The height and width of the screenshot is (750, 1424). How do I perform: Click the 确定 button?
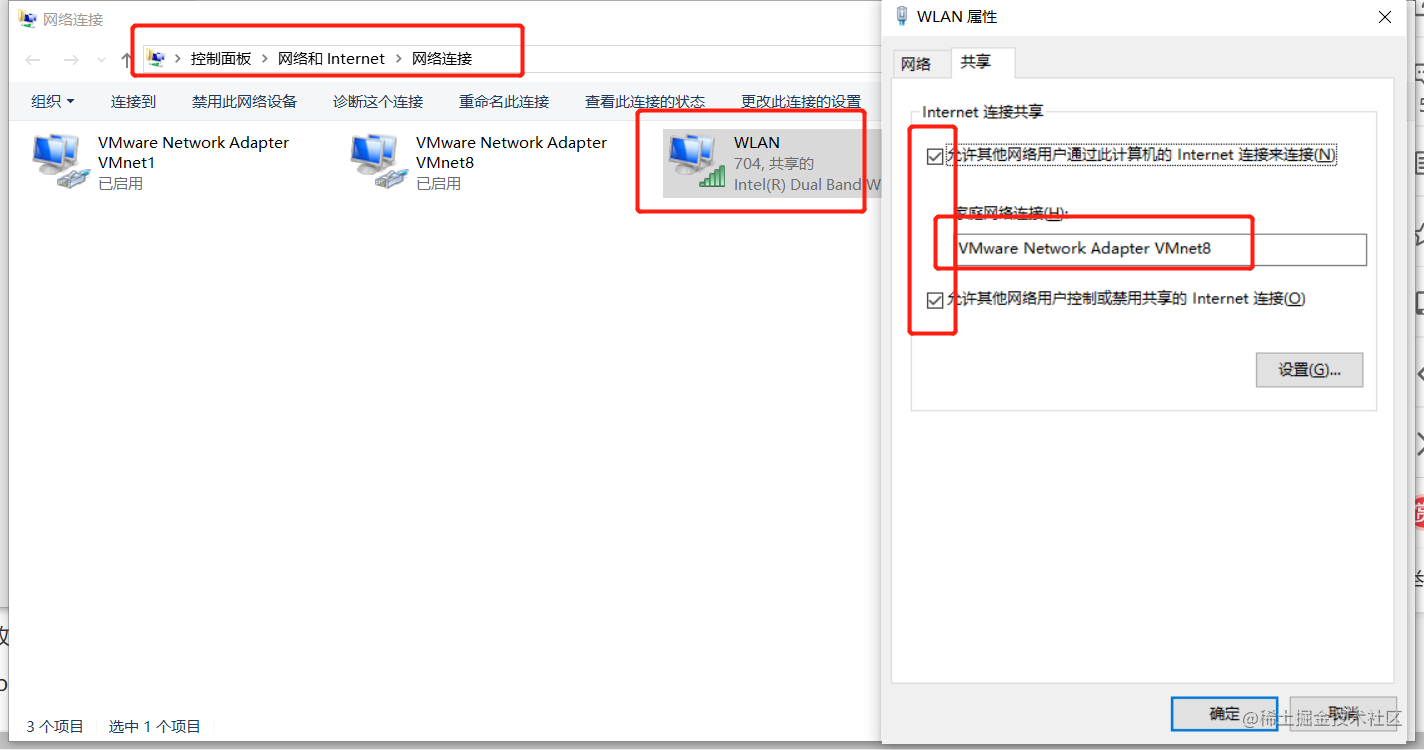[1224, 714]
